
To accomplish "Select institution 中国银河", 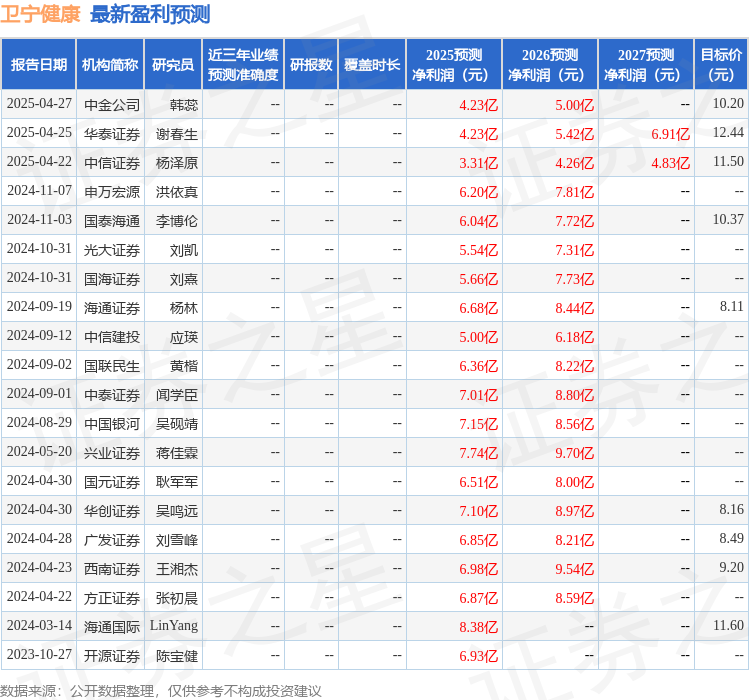I will 112,424.
